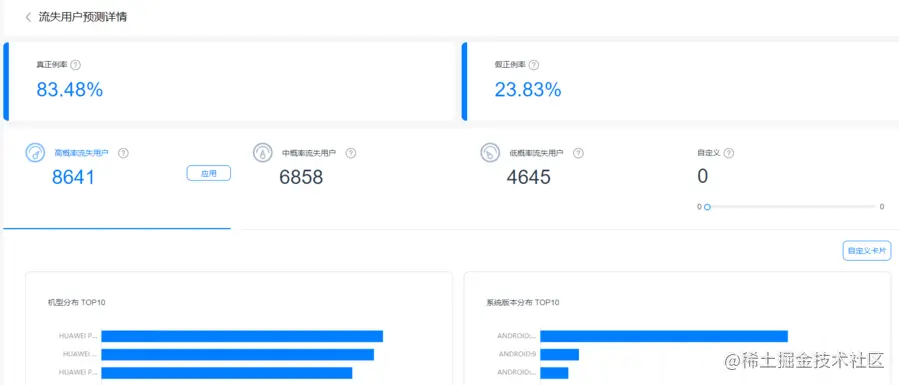Click the top HUAWEI P... bar in 机型分布

click(242, 336)
